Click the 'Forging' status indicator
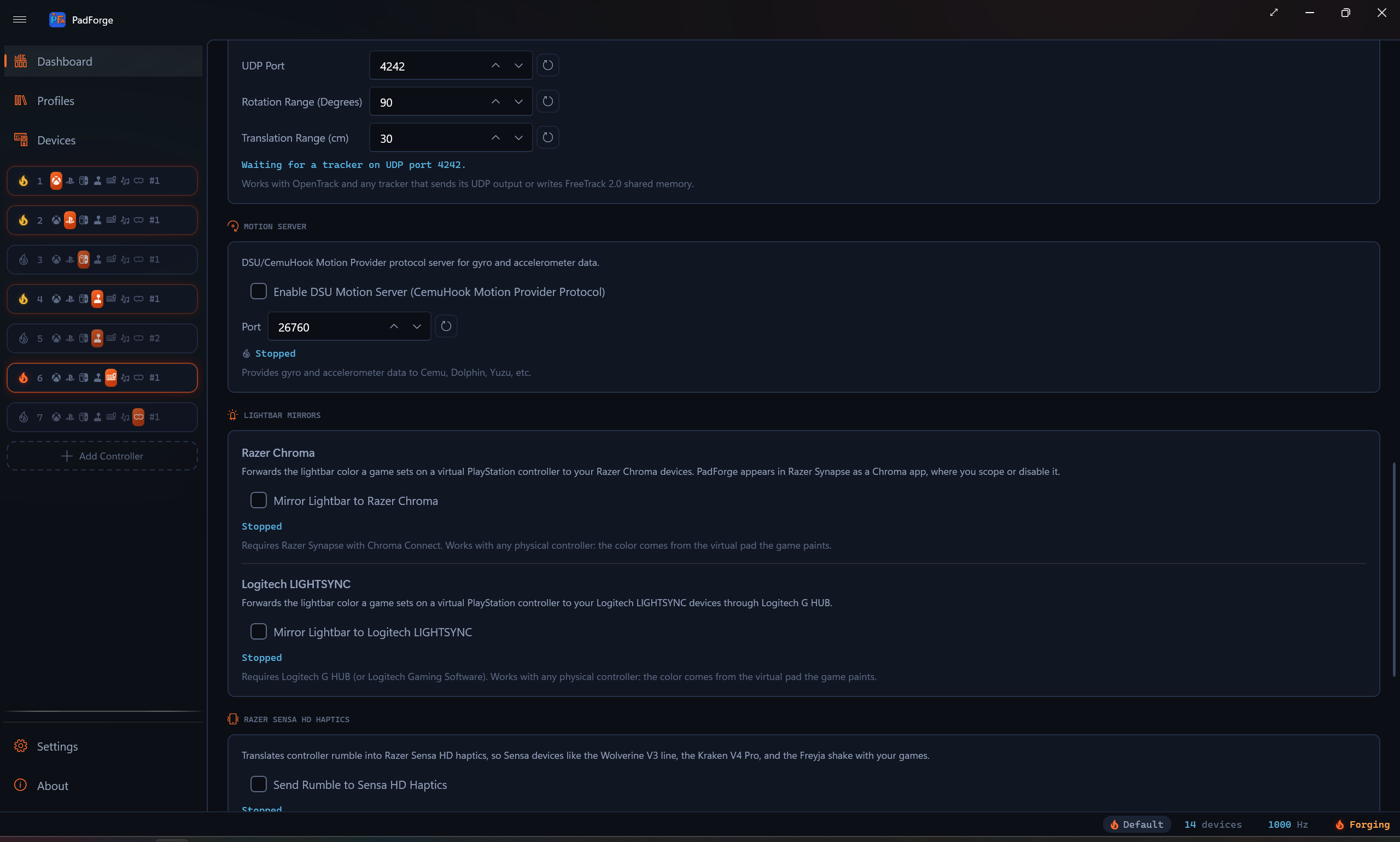 coord(1363,824)
